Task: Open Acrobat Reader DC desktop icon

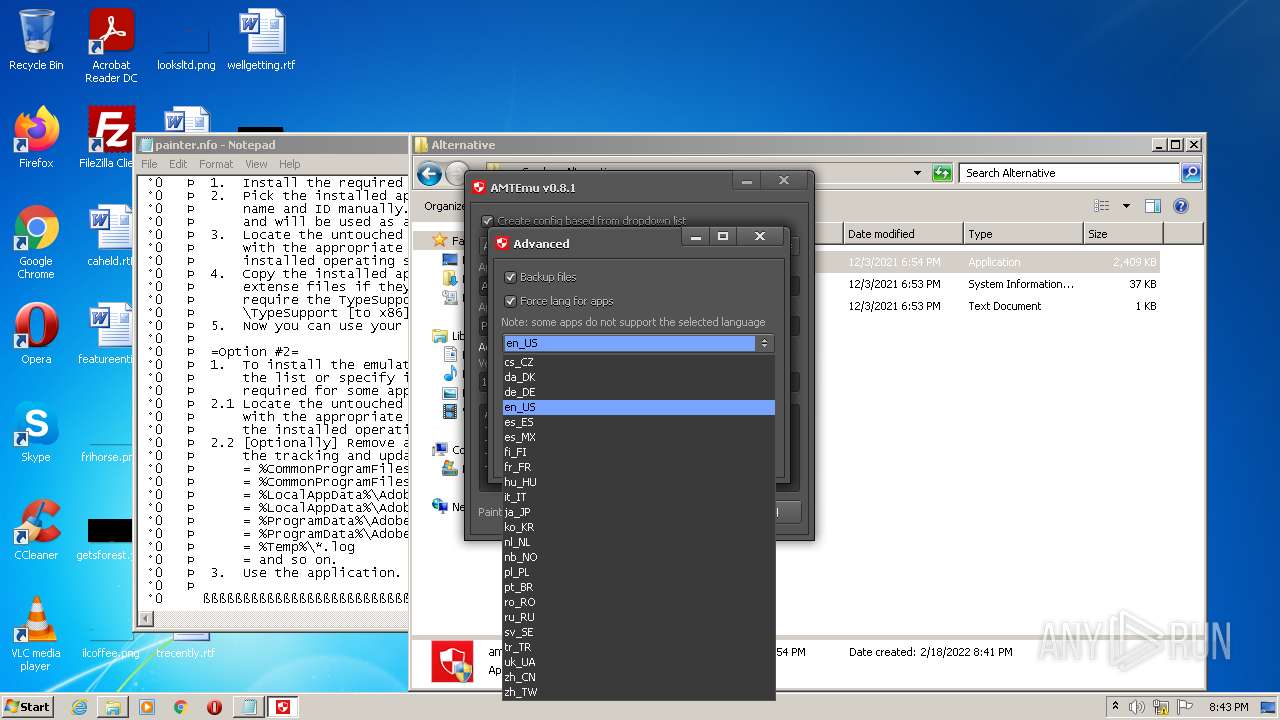Action: pos(111,46)
